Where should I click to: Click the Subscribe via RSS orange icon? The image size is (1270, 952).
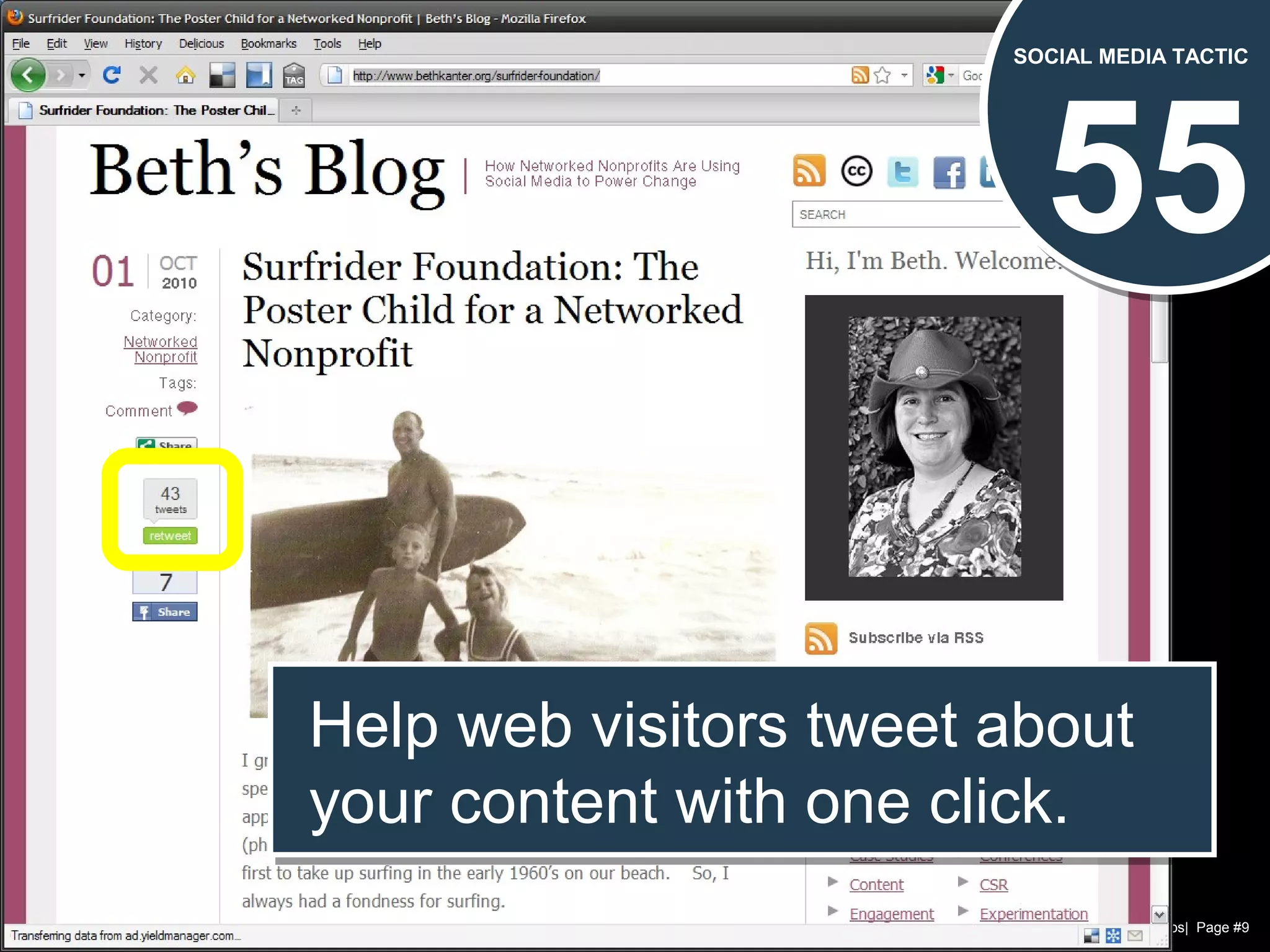tap(821, 638)
